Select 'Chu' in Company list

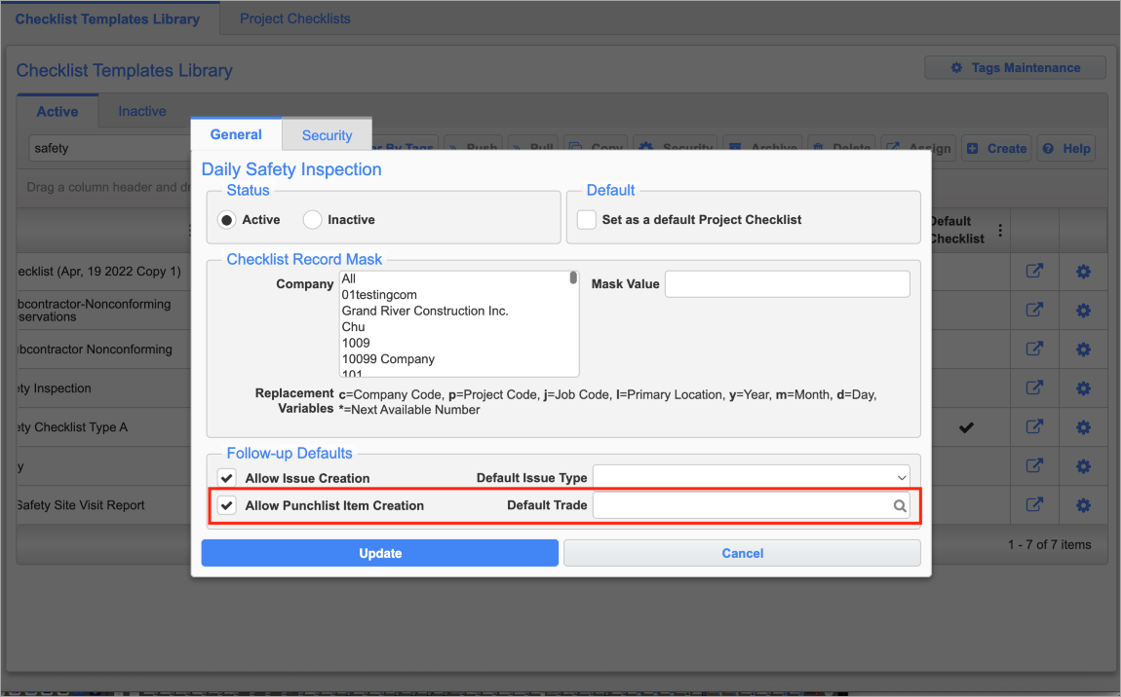[x=353, y=327]
